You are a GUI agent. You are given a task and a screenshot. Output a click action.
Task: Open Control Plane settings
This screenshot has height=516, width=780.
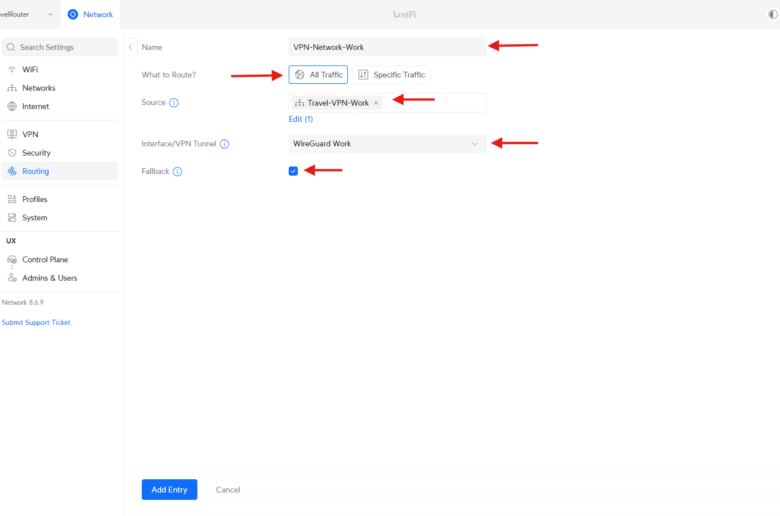pos(60,259)
